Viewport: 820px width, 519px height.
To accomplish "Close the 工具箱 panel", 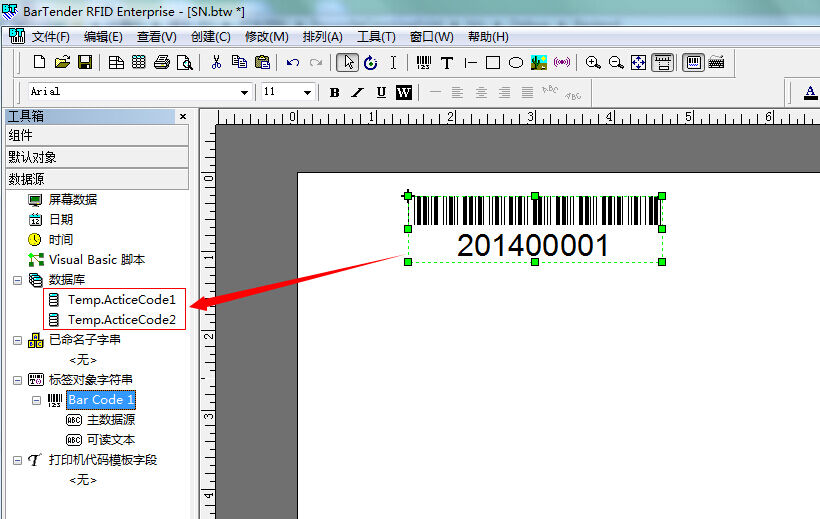I will point(183,116).
